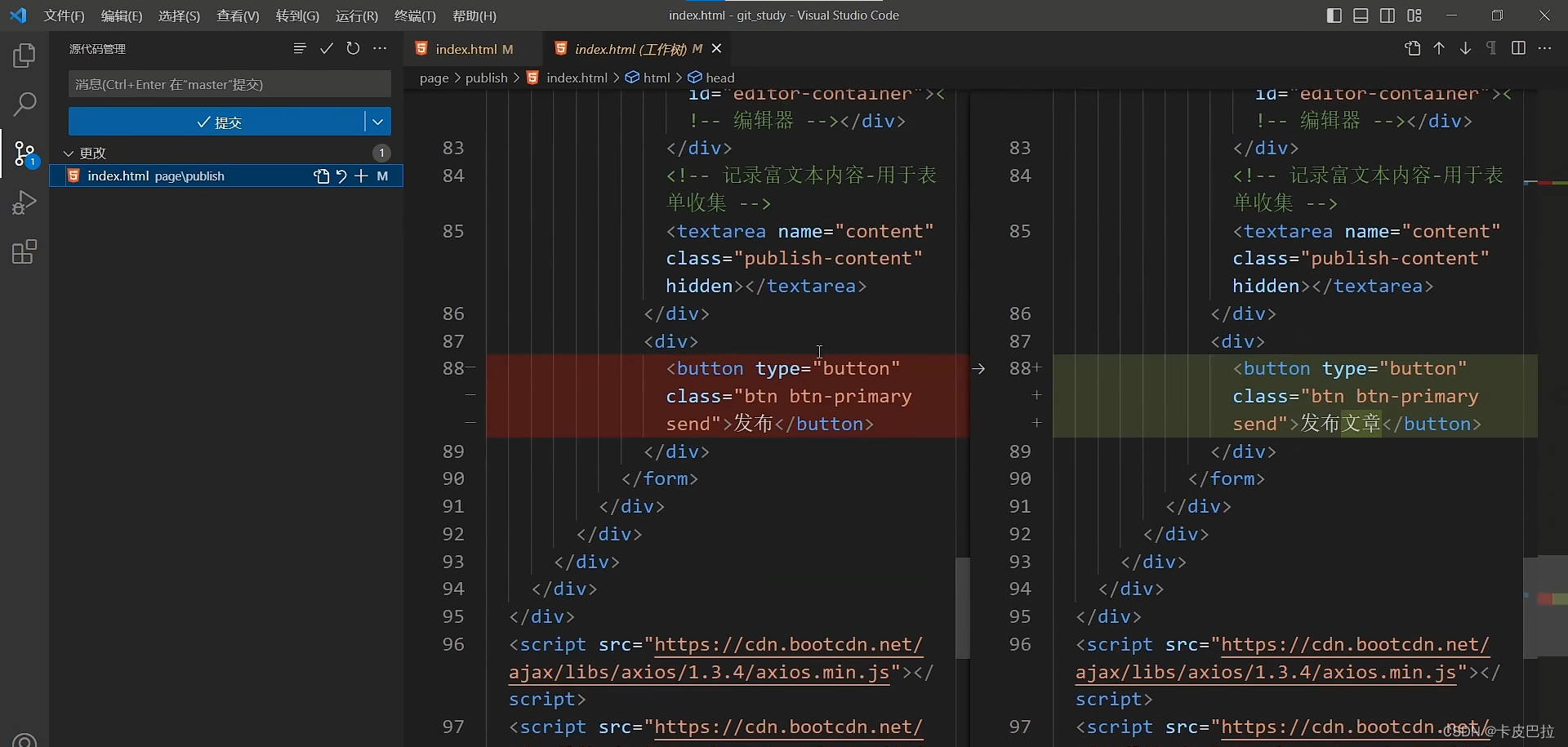Viewport: 1568px width, 747px height.
Task: Click breadcrumb item head
Action: (719, 78)
